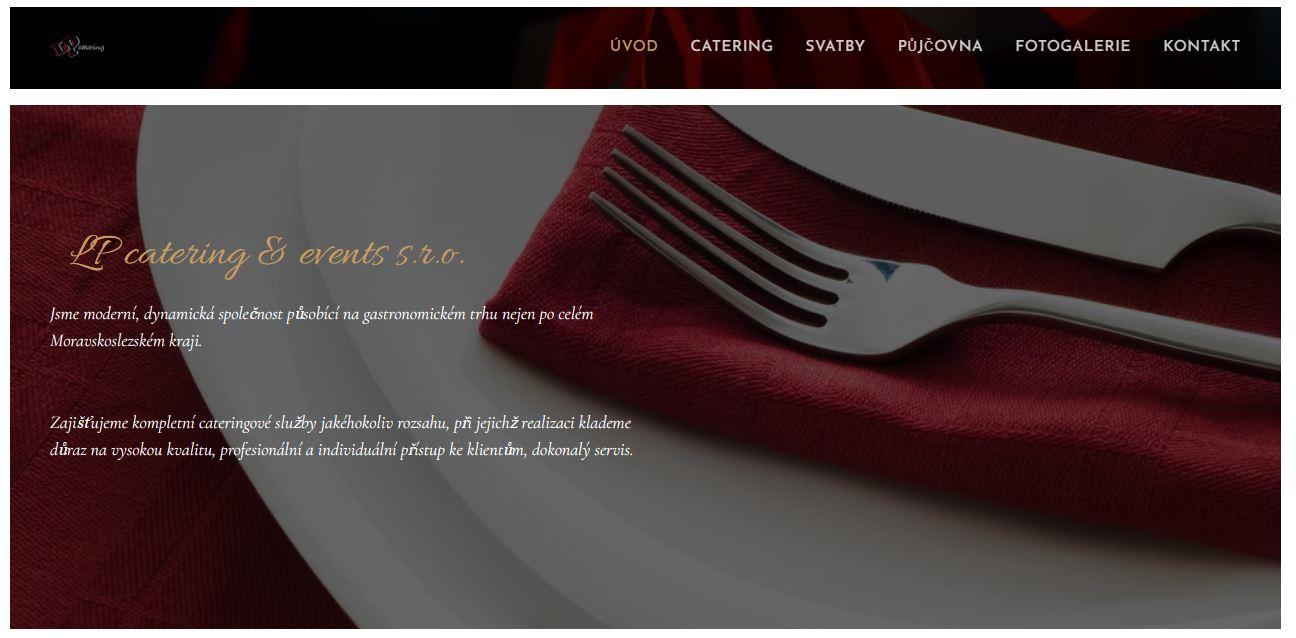Navigate to the KONTAKT page
Image resolution: width=1296 pixels, height=638 pixels.
1201,46
